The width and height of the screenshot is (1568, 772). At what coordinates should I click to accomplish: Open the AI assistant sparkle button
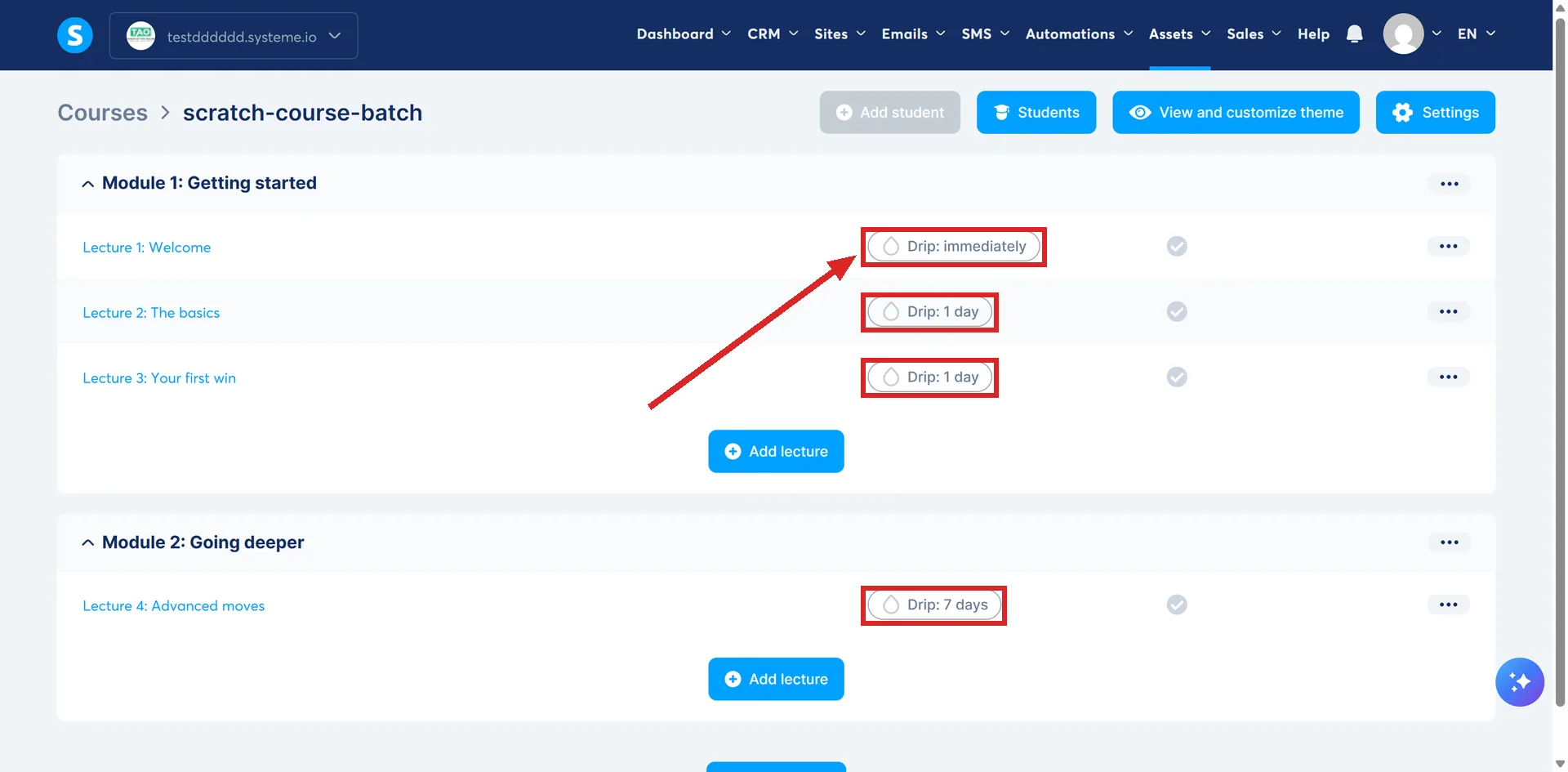click(1519, 681)
